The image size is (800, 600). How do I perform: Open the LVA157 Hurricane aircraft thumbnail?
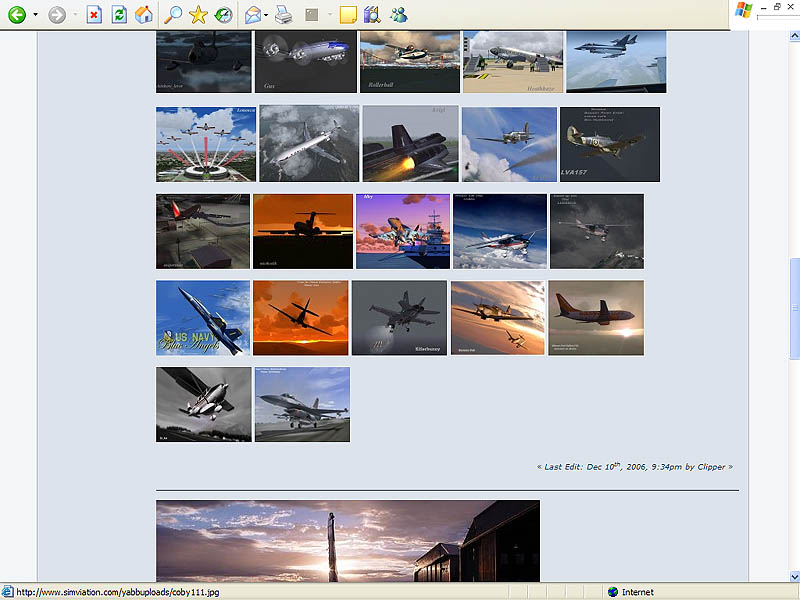[609, 144]
